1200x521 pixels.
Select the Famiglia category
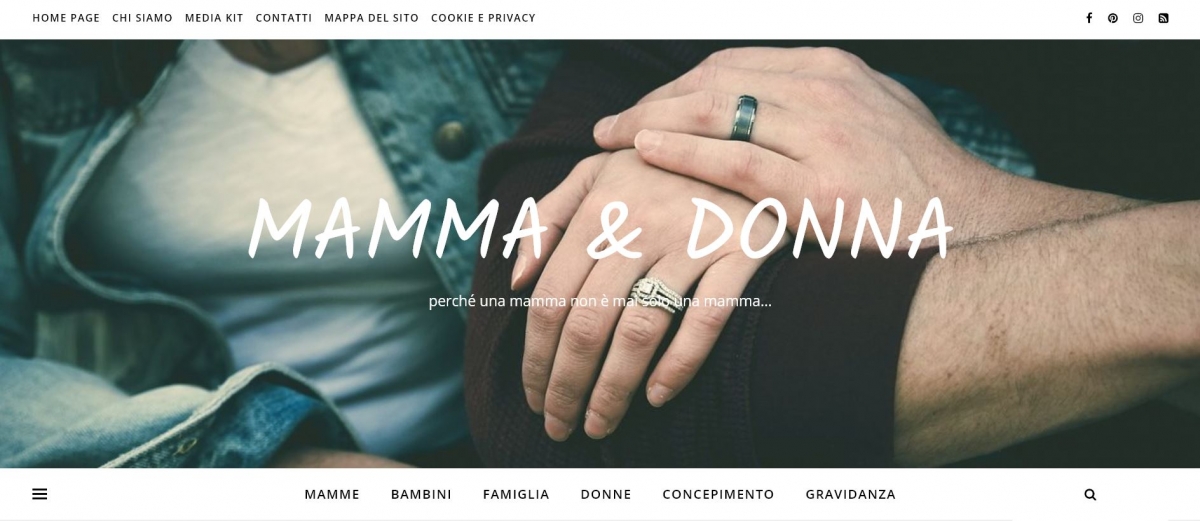tap(516, 494)
